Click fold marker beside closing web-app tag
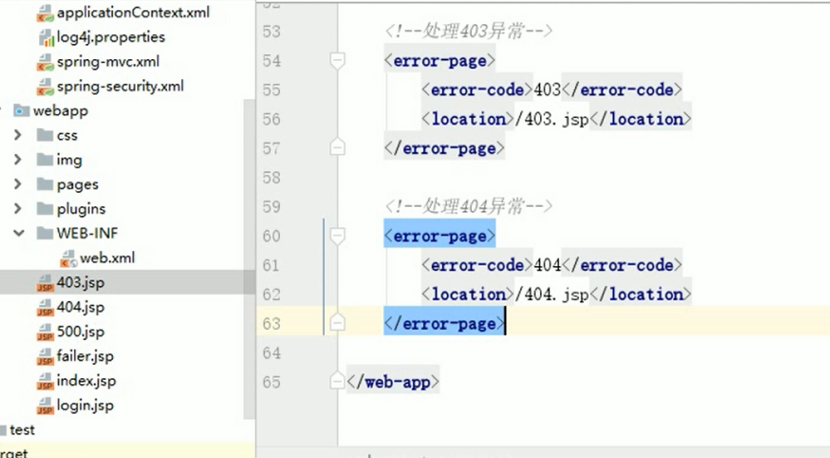This screenshot has width=830, height=458. [x=337, y=380]
